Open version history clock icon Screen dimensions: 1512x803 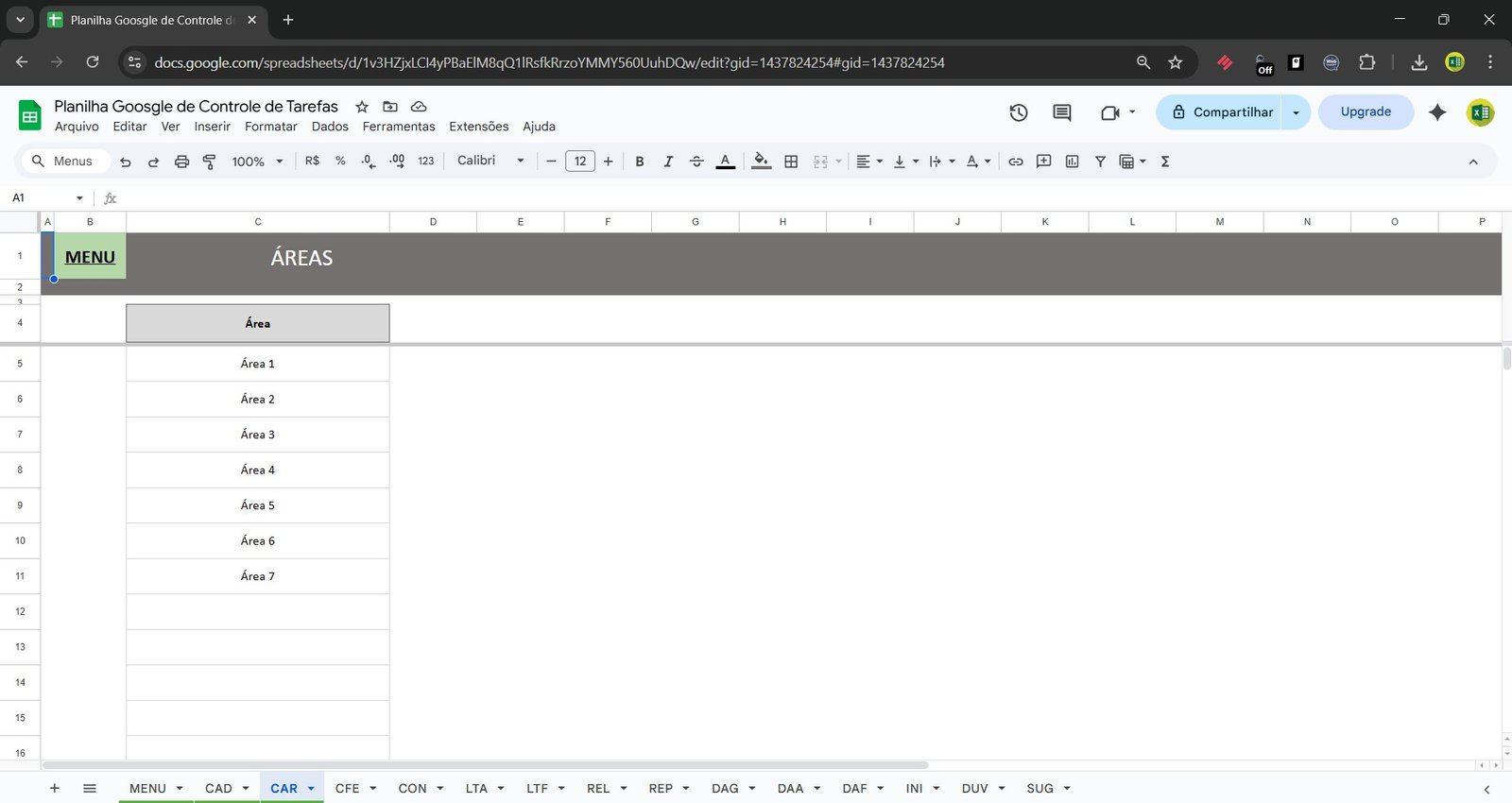(1018, 112)
